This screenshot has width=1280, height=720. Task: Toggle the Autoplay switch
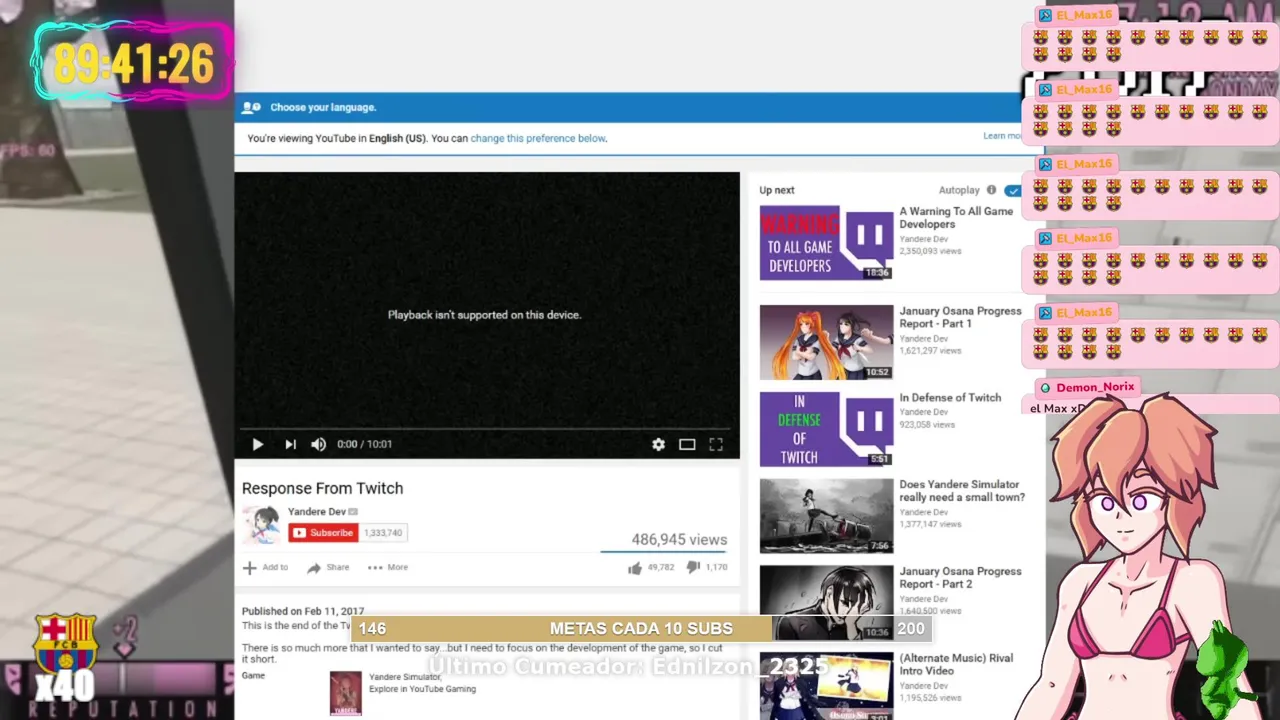1013,190
